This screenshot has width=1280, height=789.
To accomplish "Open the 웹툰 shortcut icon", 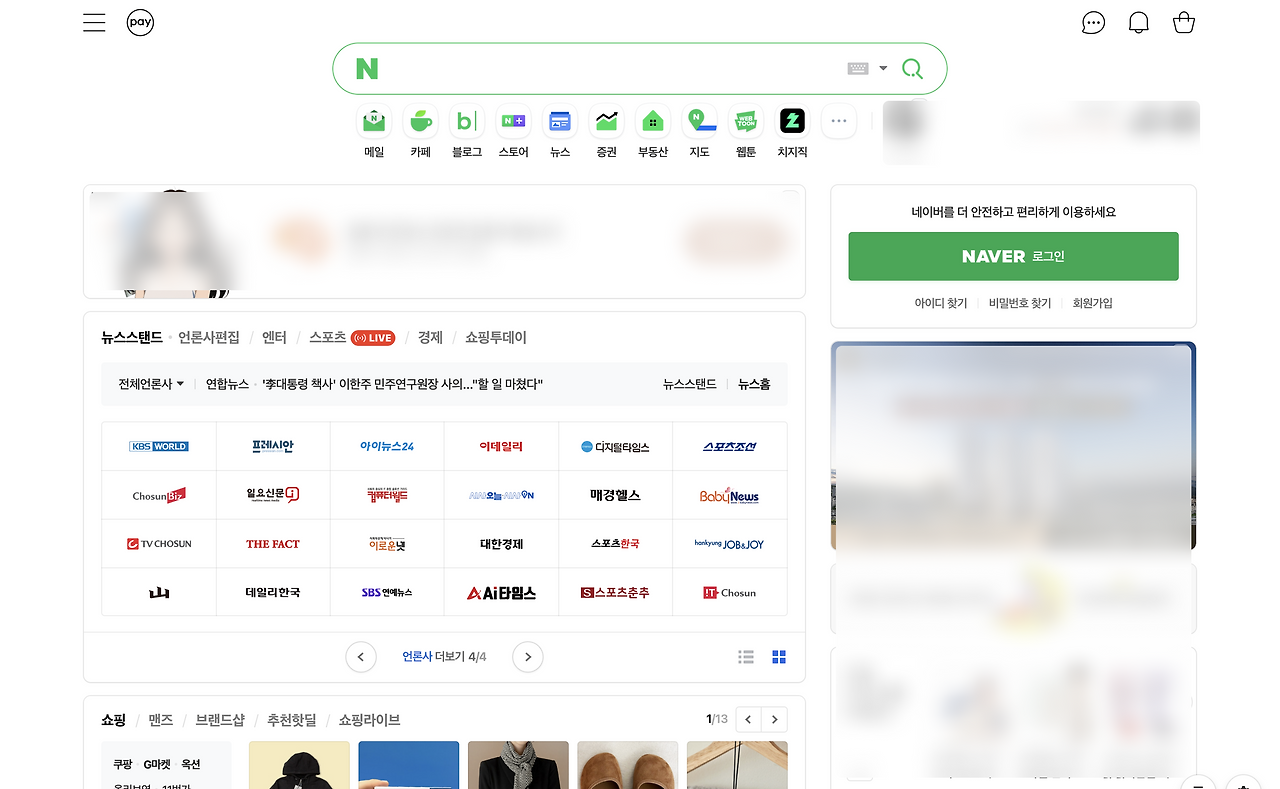I will 746,122.
